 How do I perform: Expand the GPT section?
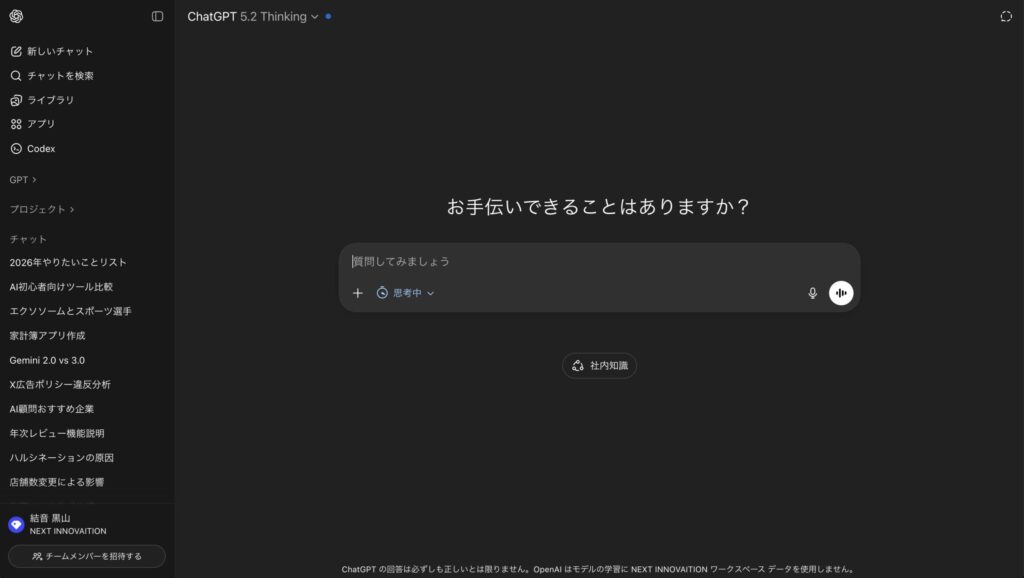[23, 180]
